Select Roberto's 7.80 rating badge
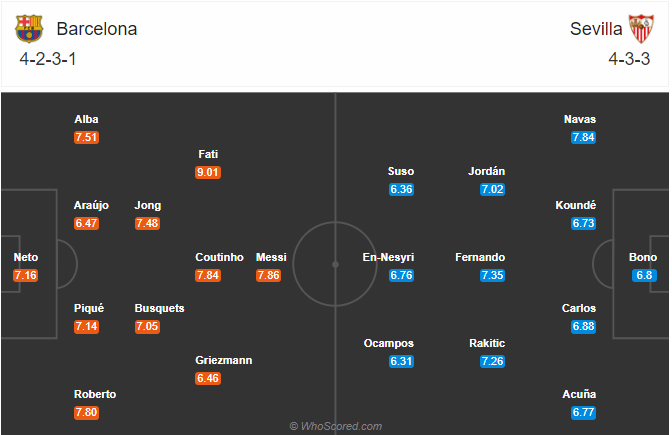The height and width of the screenshot is (435, 672). click(x=87, y=412)
